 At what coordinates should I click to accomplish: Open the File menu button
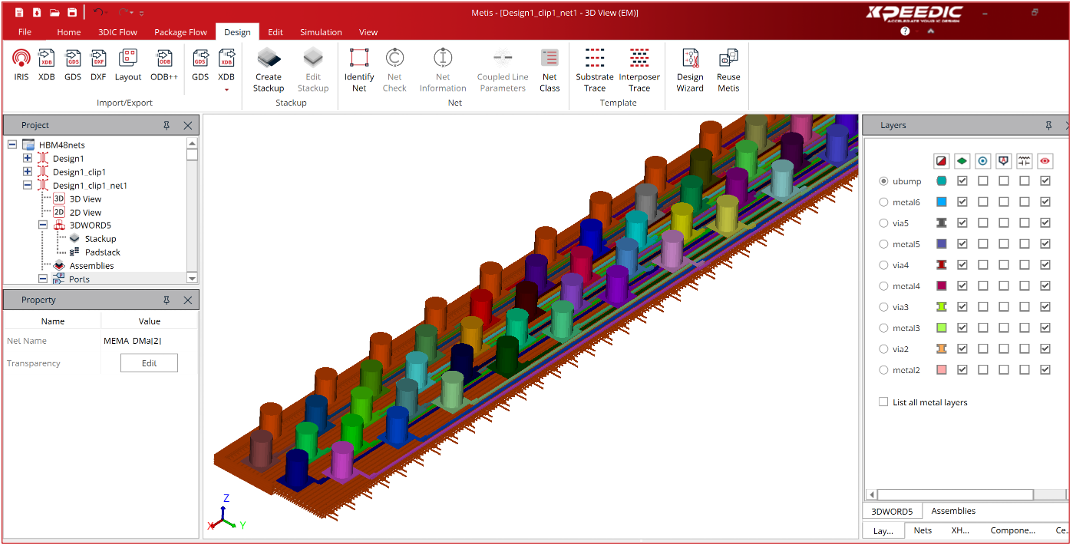click(x=25, y=32)
